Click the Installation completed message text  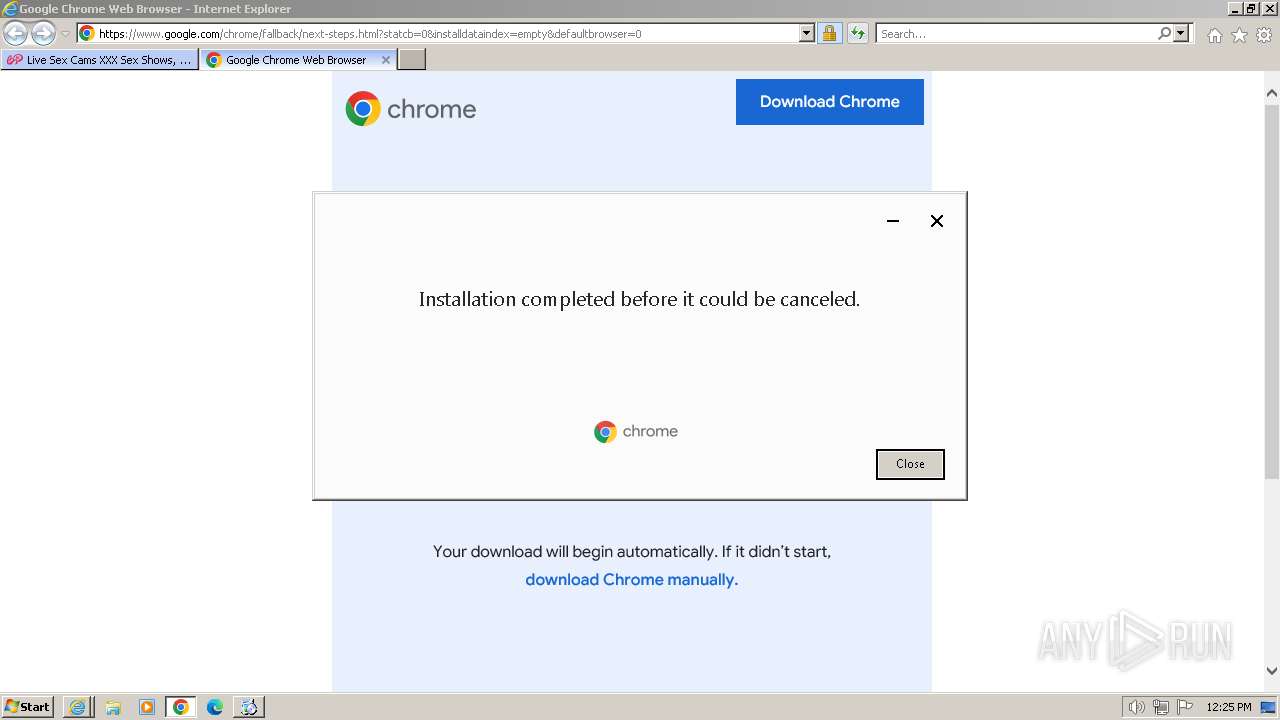coord(639,299)
